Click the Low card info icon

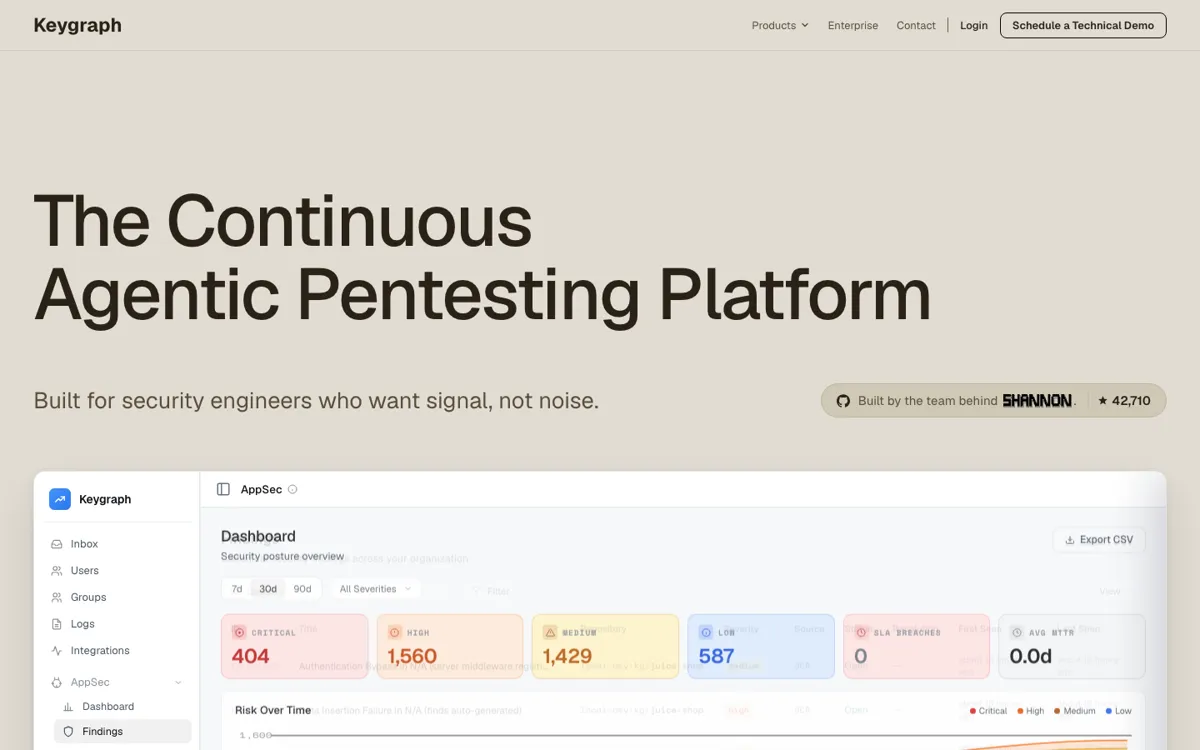coord(706,632)
